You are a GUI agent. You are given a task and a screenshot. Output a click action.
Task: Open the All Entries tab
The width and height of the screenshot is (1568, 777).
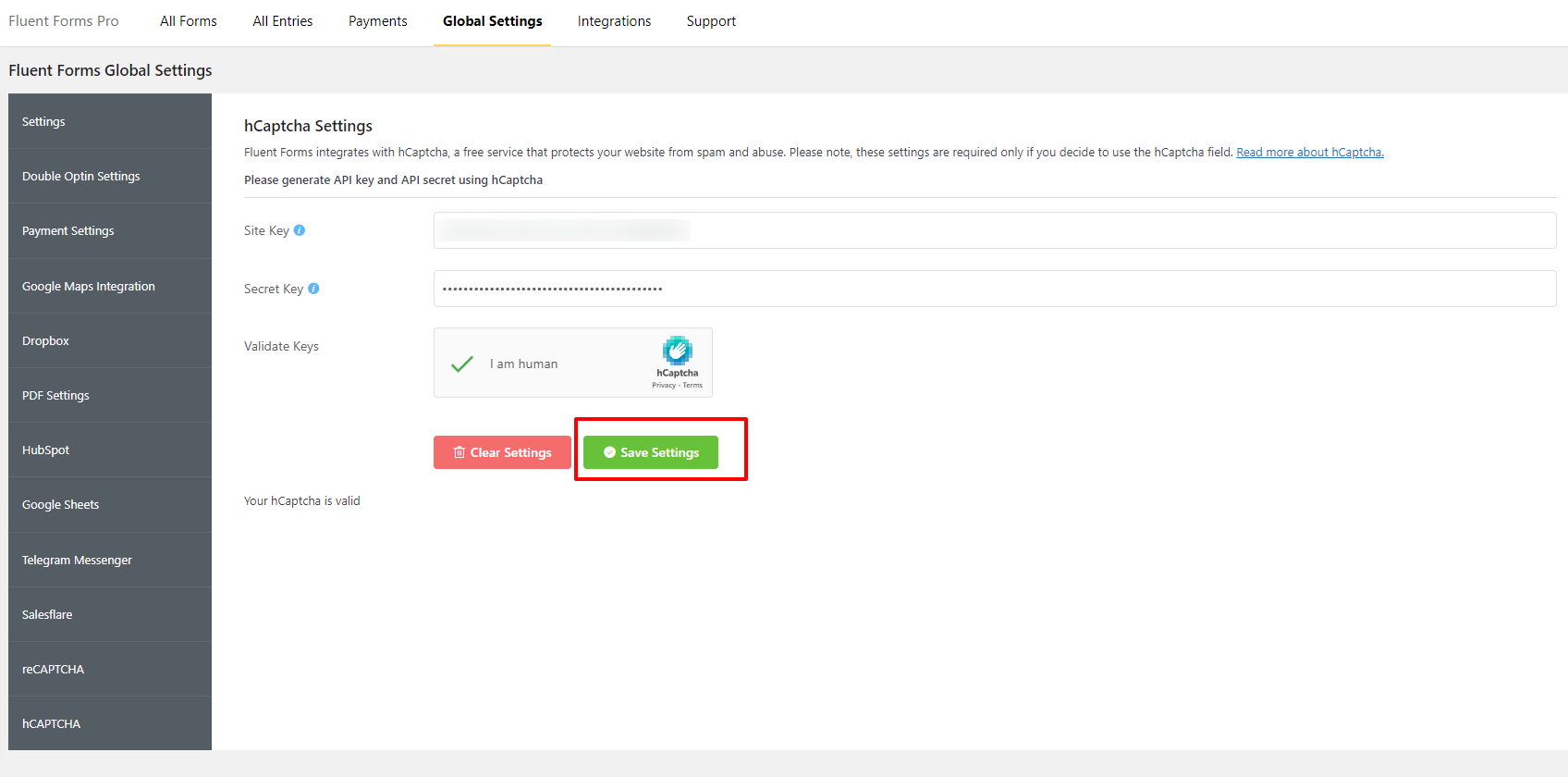point(283,21)
